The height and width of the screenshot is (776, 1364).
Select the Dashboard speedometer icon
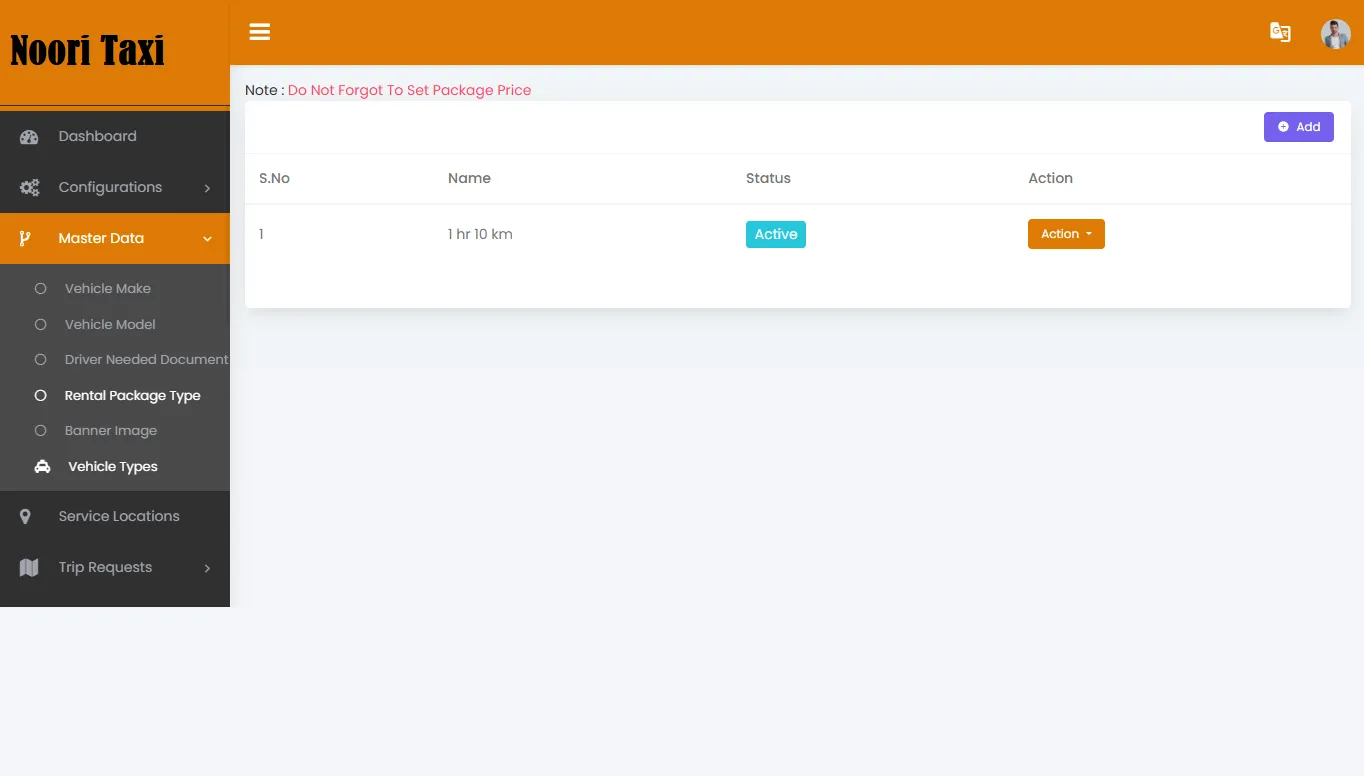(28, 136)
